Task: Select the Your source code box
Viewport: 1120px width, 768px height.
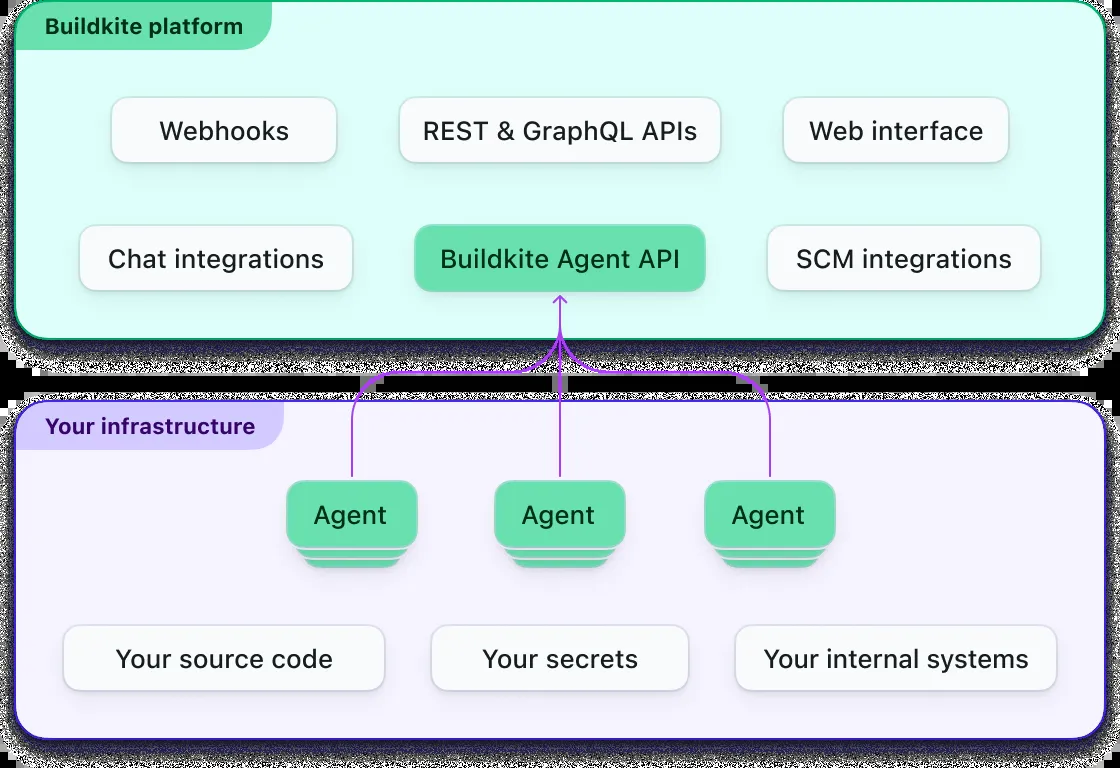Action: (x=224, y=658)
